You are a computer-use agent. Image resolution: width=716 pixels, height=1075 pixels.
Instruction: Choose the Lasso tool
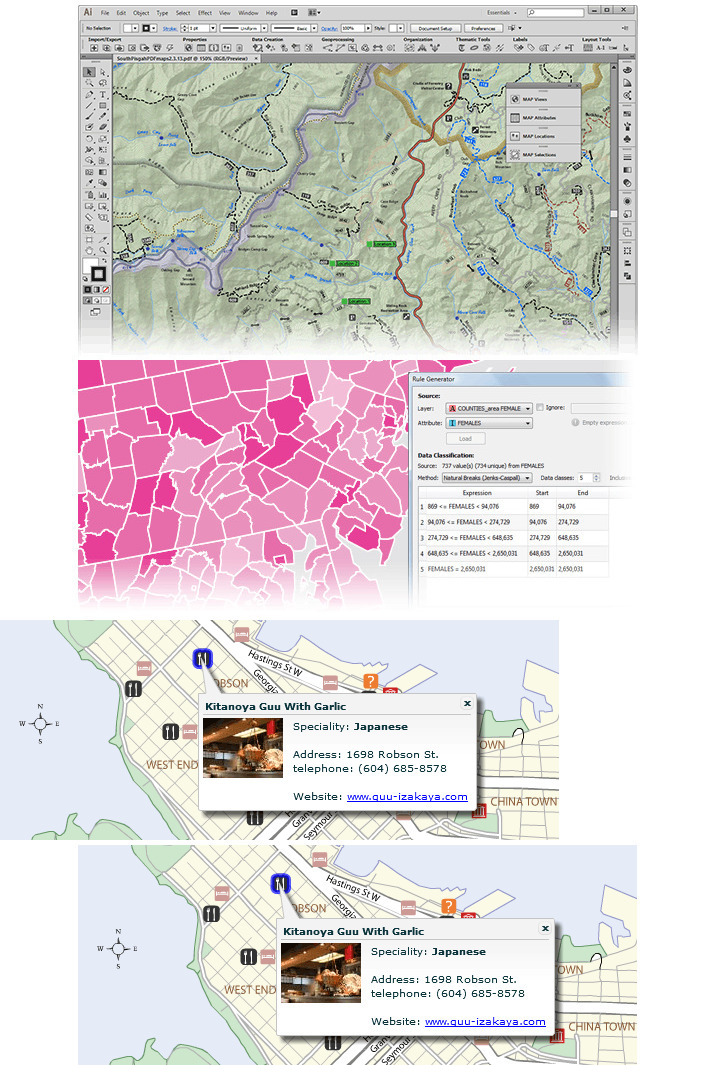(103, 83)
